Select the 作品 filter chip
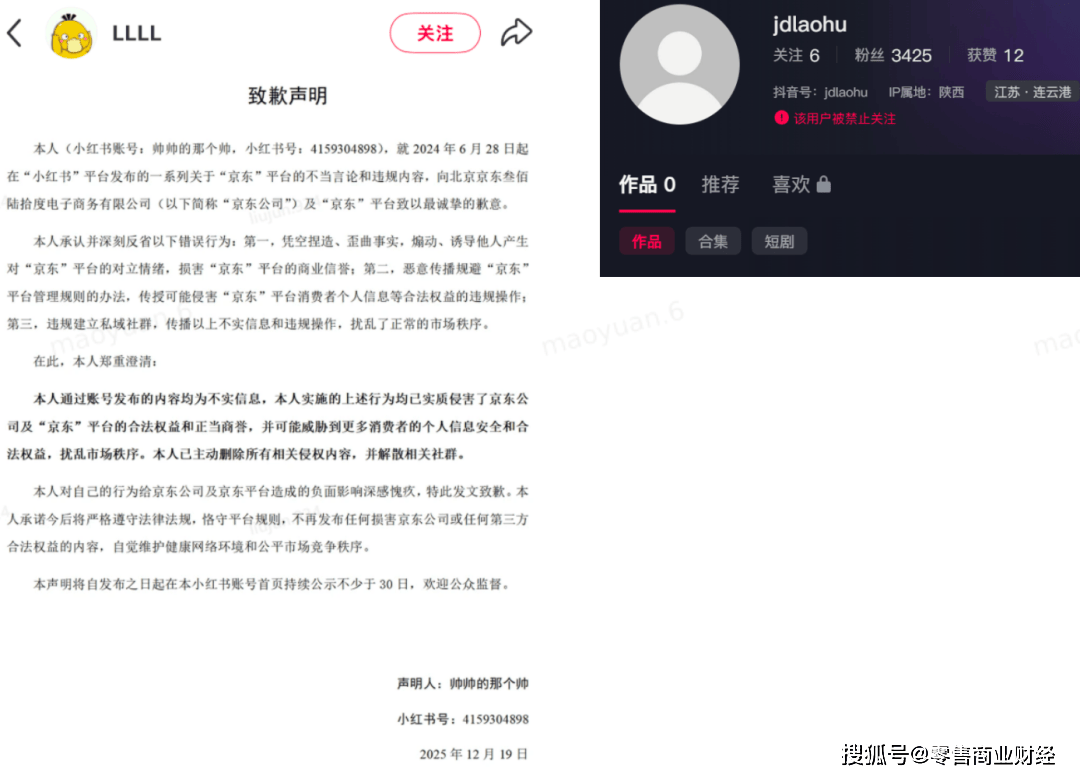This screenshot has width=1080, height=778. click(x=646, y=241)
